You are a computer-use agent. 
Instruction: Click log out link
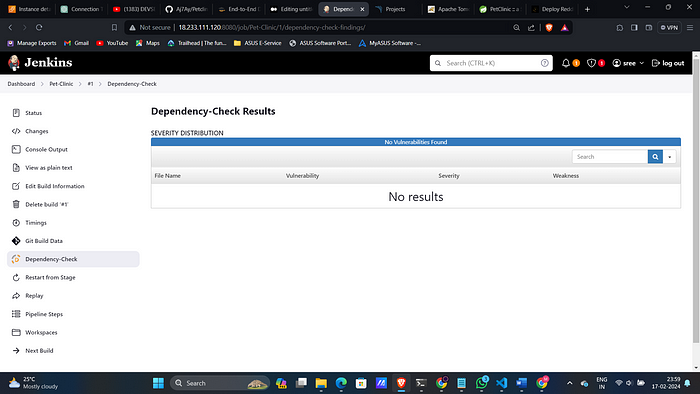[x=668, y=63]
